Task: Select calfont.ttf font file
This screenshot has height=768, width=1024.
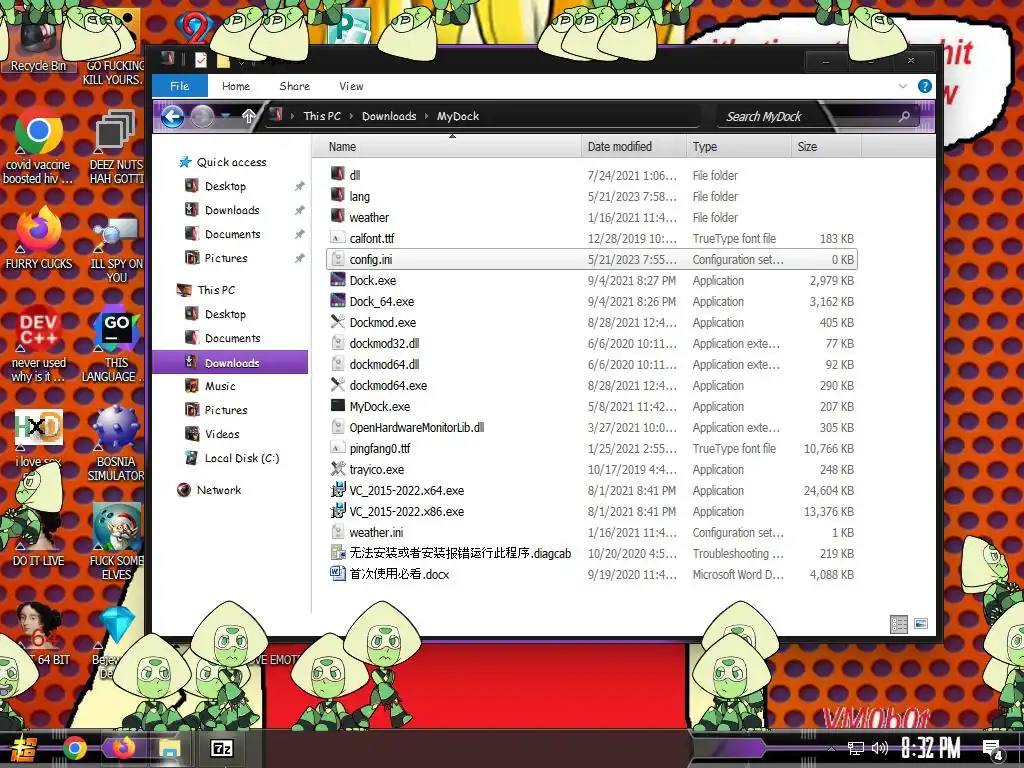Action: click(372, 238)
